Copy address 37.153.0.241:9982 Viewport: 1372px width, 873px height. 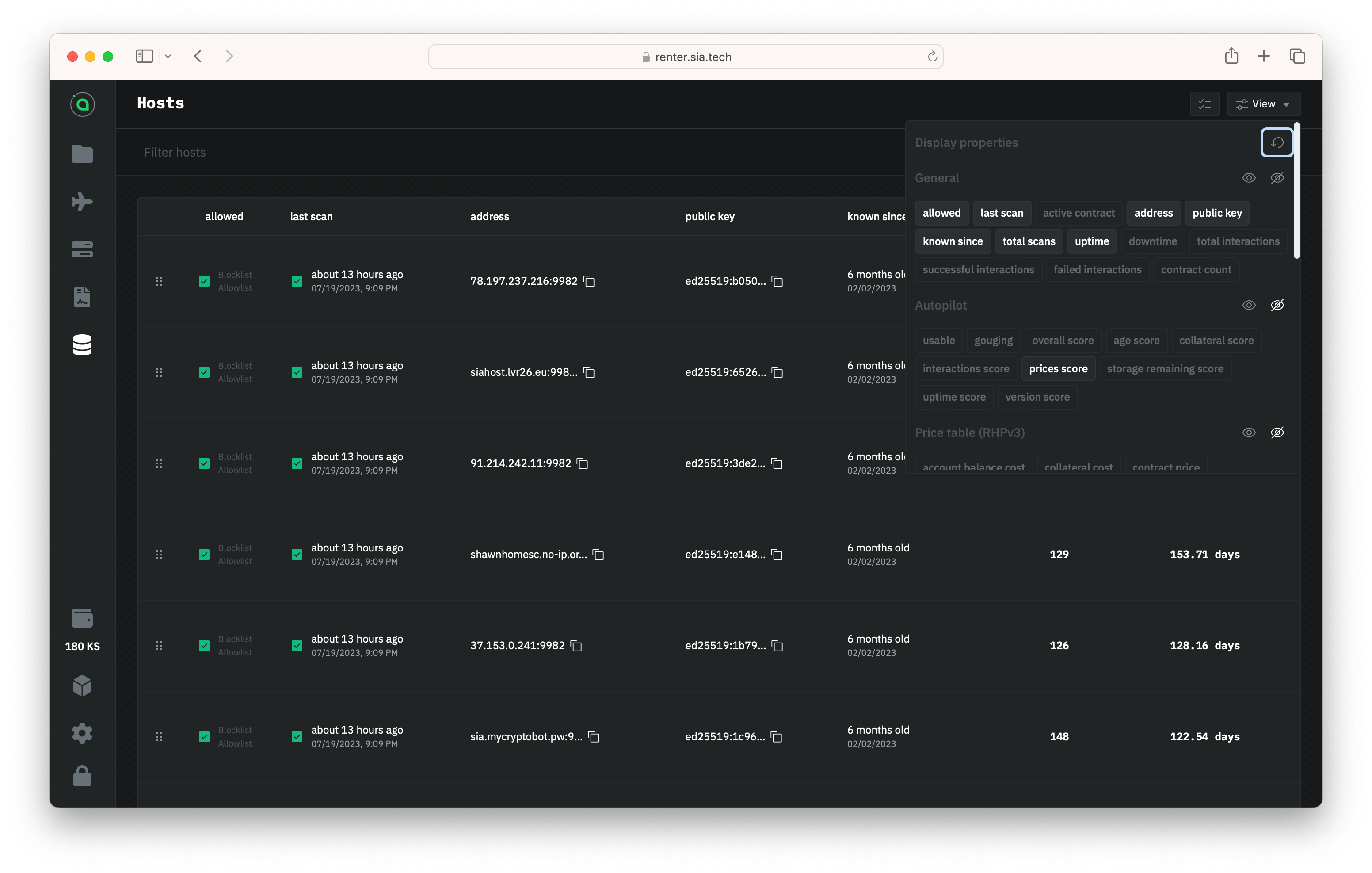[x=576, y=646]
